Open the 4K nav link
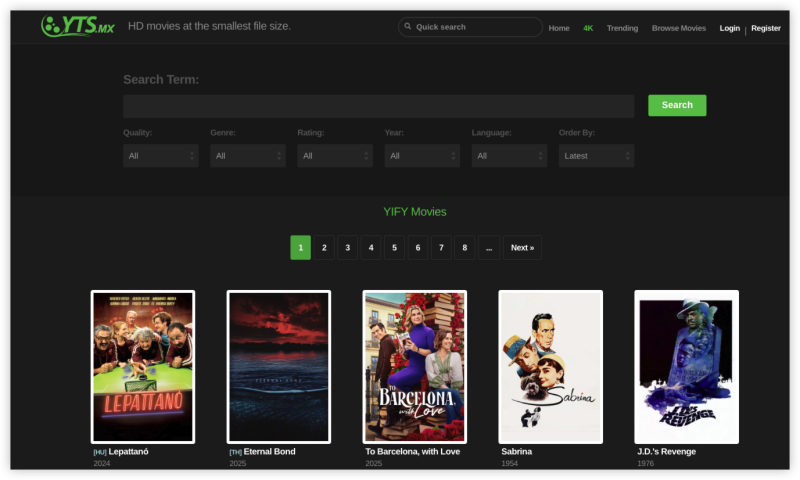Screen dimensions: 800x480 pyautogui.click(x=588, y=28)
